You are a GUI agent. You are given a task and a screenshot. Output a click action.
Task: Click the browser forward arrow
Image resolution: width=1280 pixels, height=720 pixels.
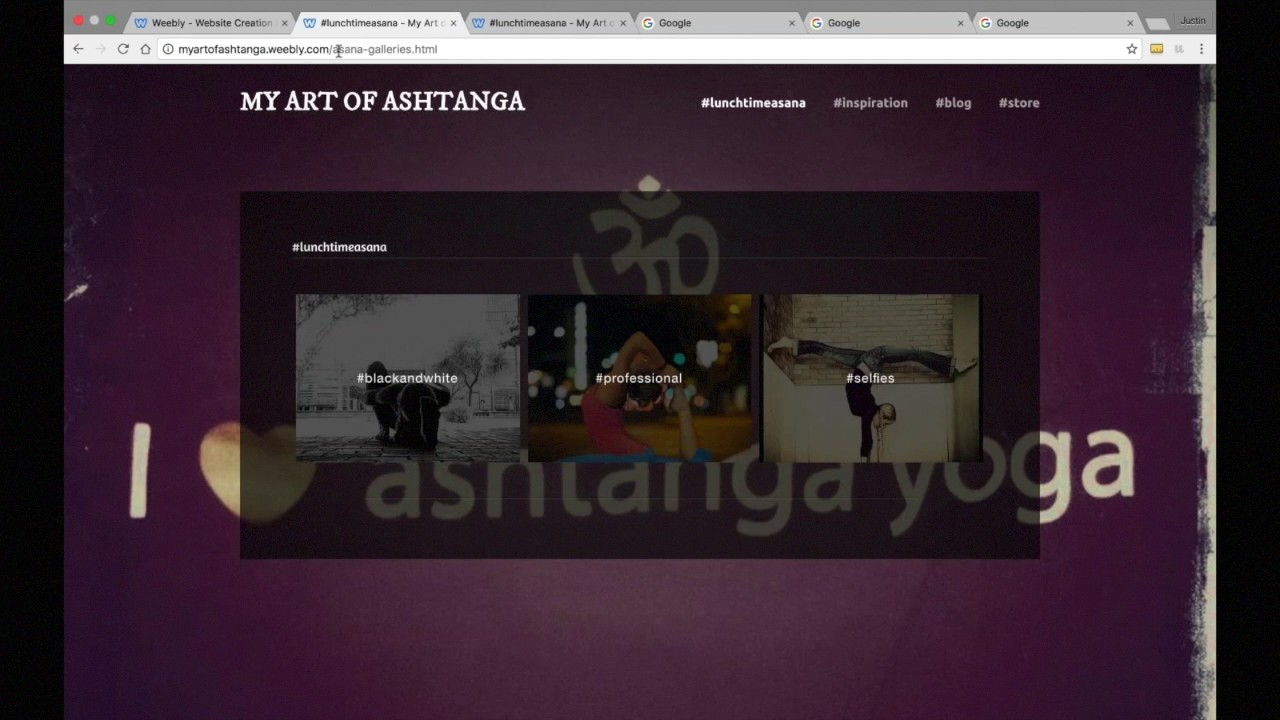tap(101, 49)
